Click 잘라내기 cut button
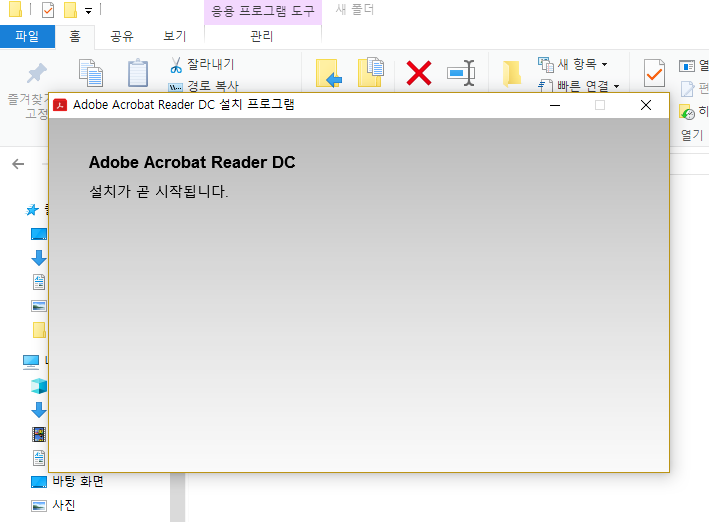This screenshot has width=709, height=522. [202, 65]
